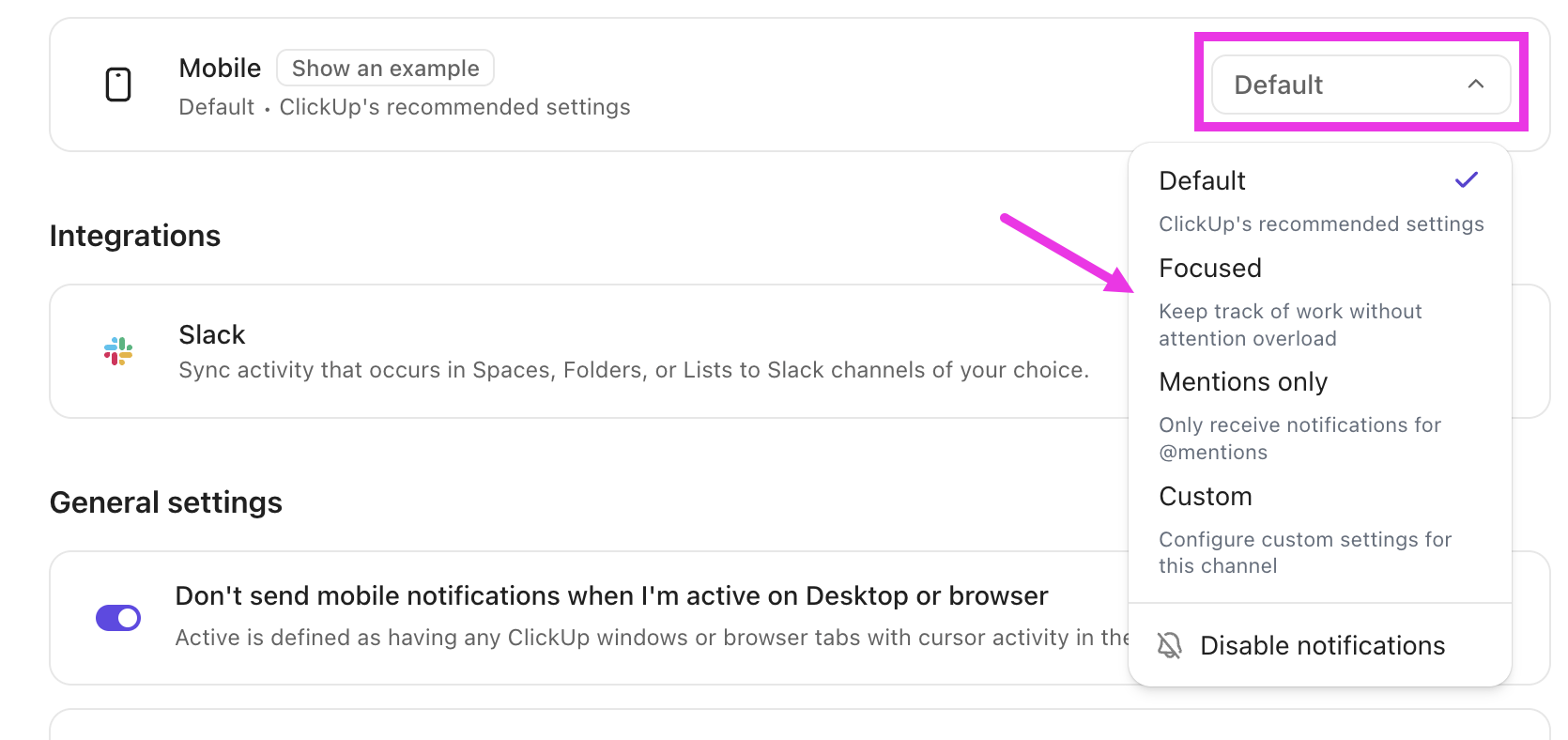This screenshot has height=740, width=1568.
Task: Pick the Custom notification setting
Action: click(x=1206, y=497)
